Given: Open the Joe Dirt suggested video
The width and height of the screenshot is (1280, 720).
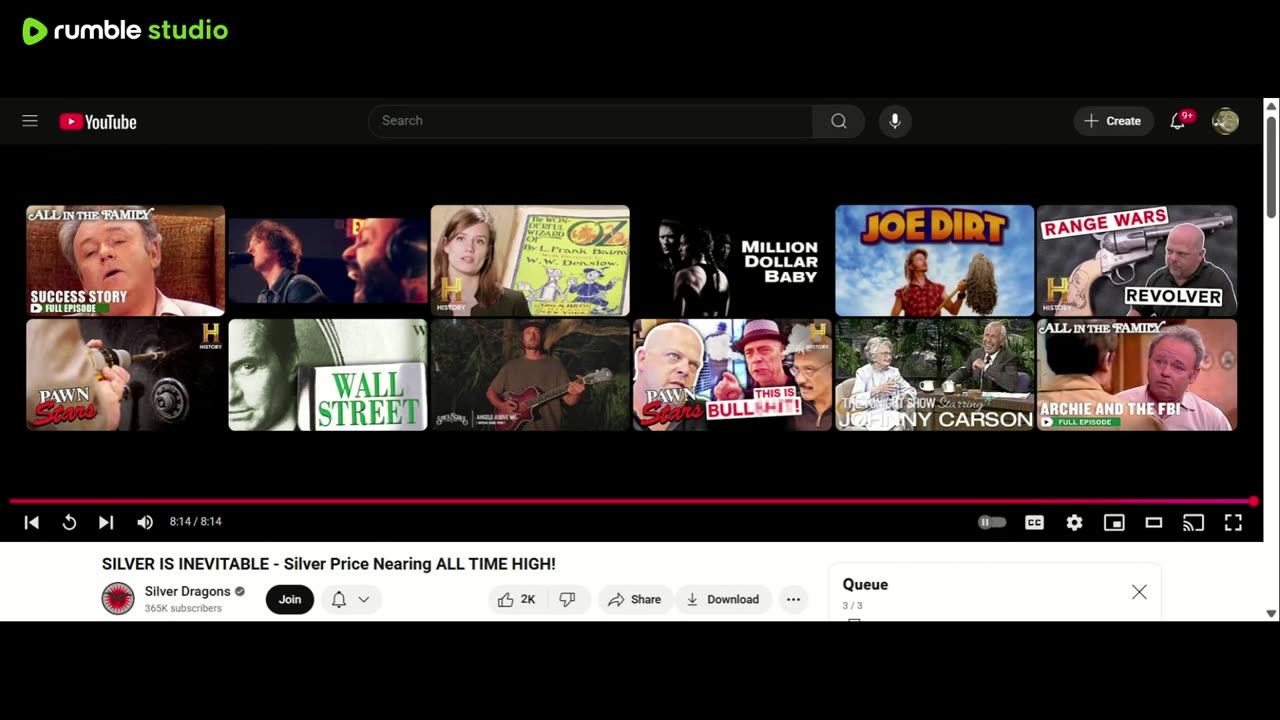Looking at the screenshot, I should click(x=935, y=261).
